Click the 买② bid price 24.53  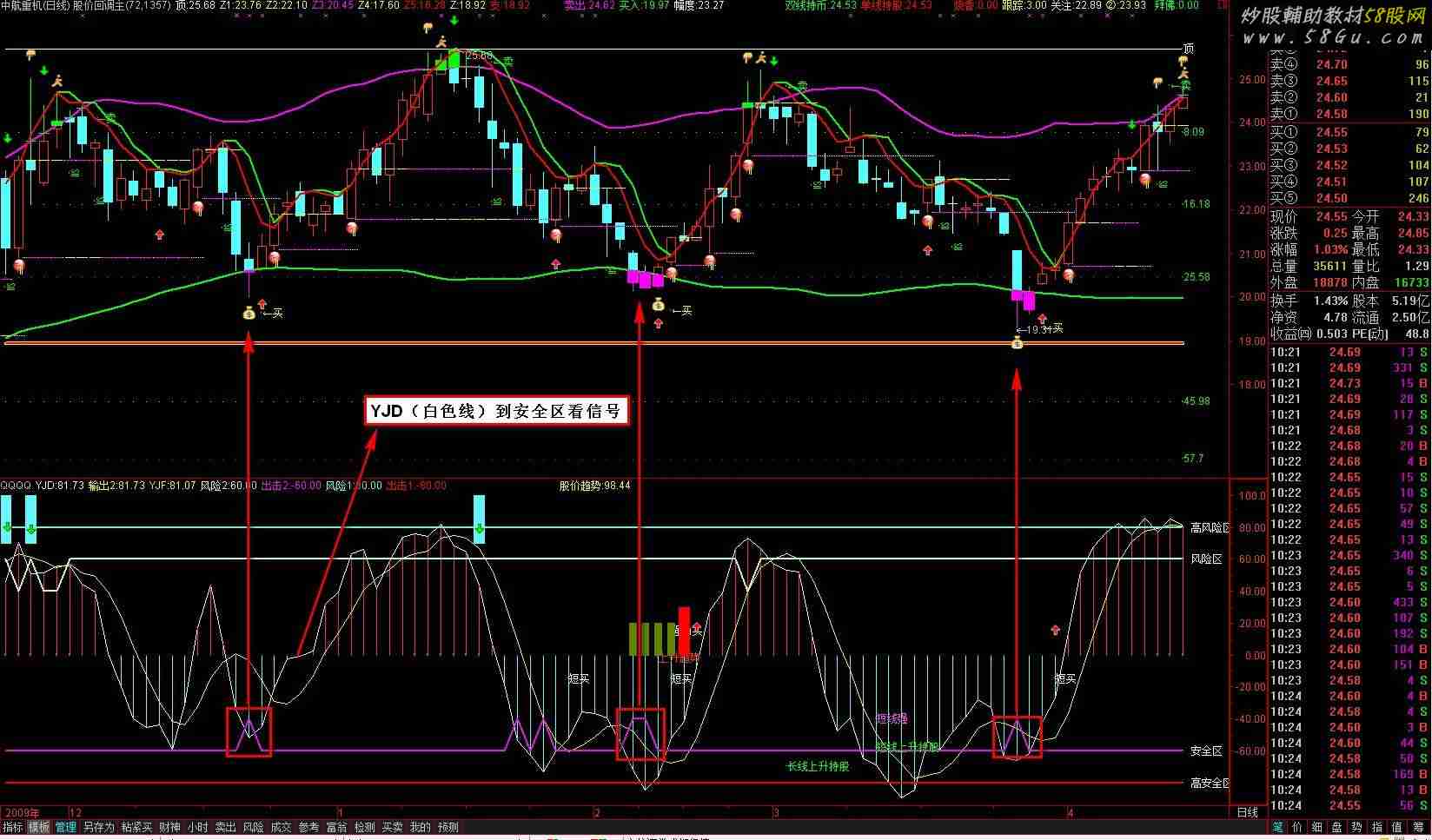[x=1332, y=149]
